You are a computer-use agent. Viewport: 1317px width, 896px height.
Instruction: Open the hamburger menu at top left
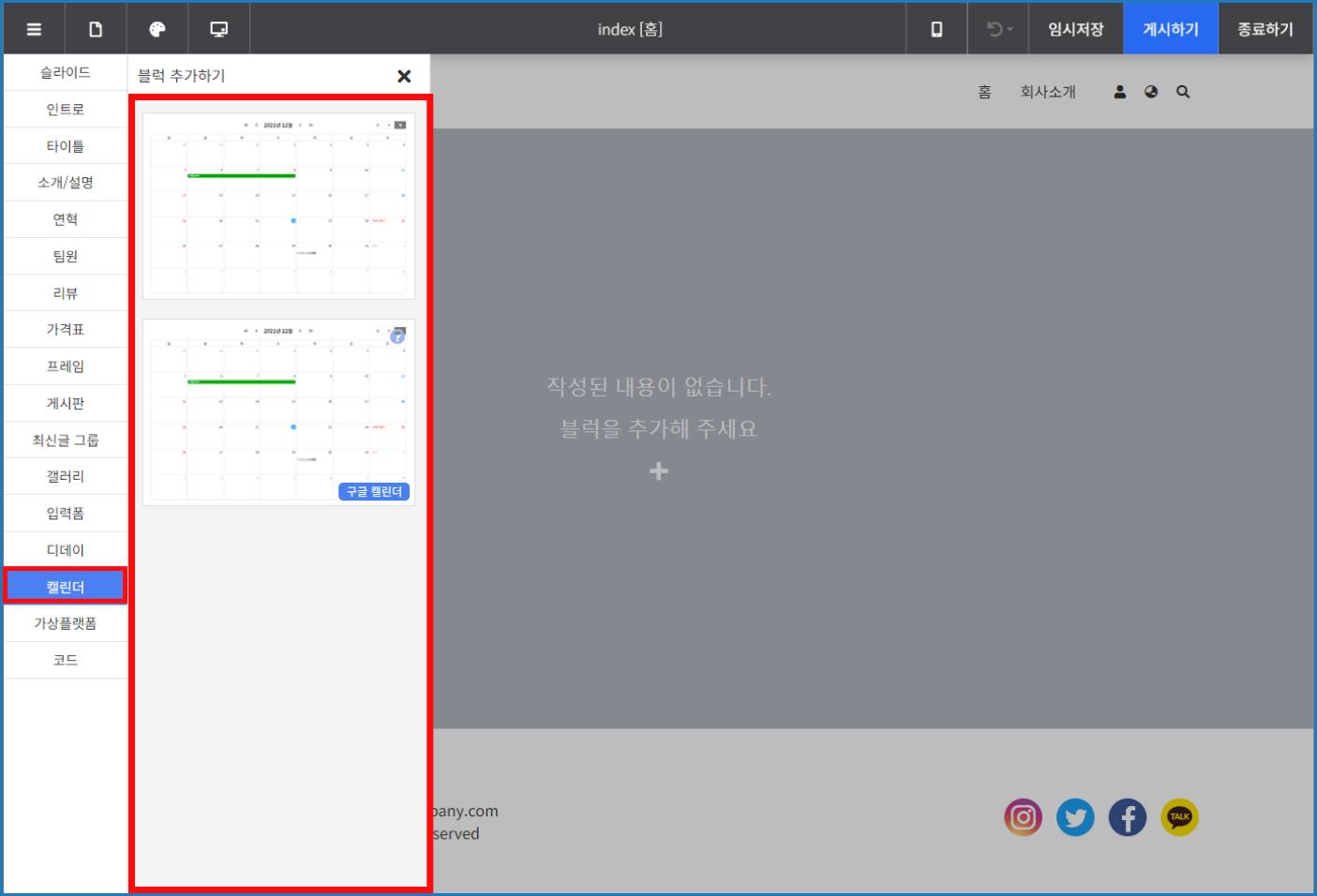33,28
